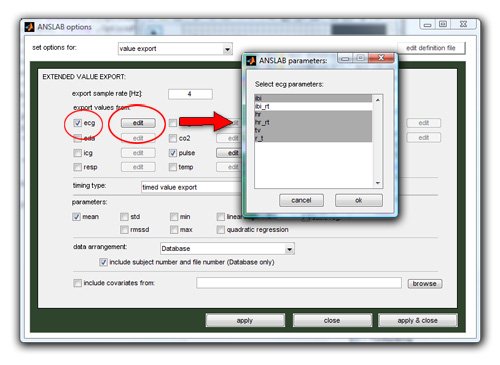The width and height of the screenshot is (500, 365).
Task: Click the export sample rate input field
Action: pyautogui.click(x=190, y=94)
